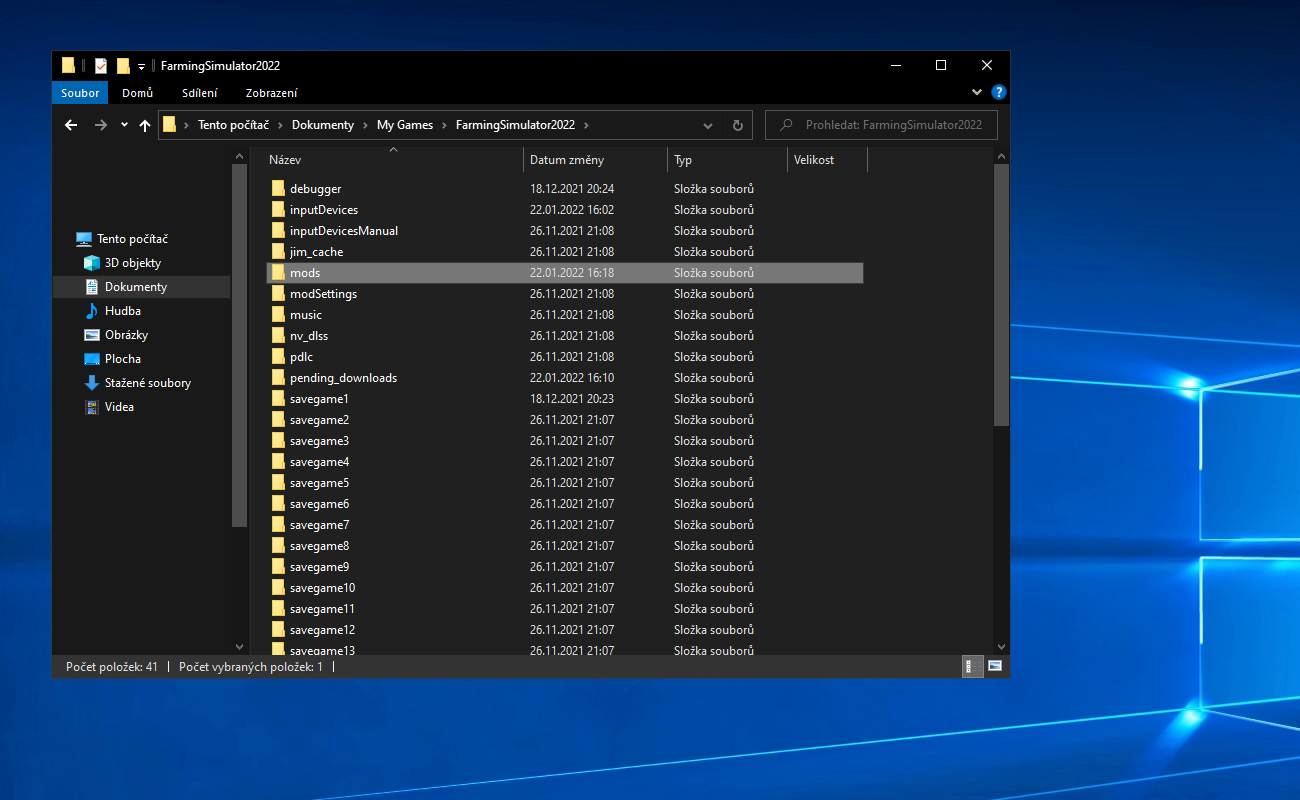Click the search box Prohledat FarmingSimulator2022
Screen dimensions: 1300x800
[881, 125]
